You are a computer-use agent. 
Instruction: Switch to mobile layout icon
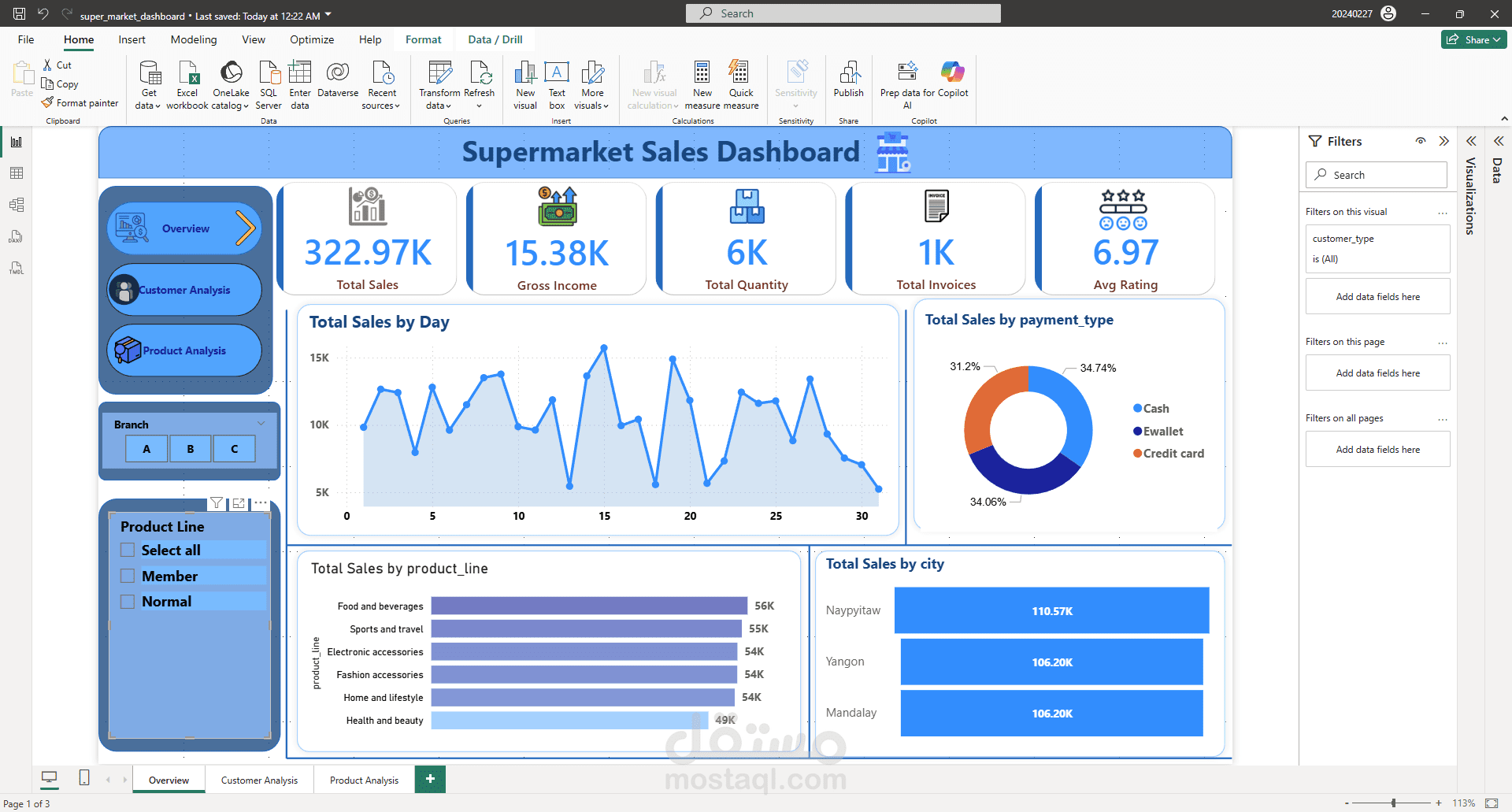tap(84, 778)
